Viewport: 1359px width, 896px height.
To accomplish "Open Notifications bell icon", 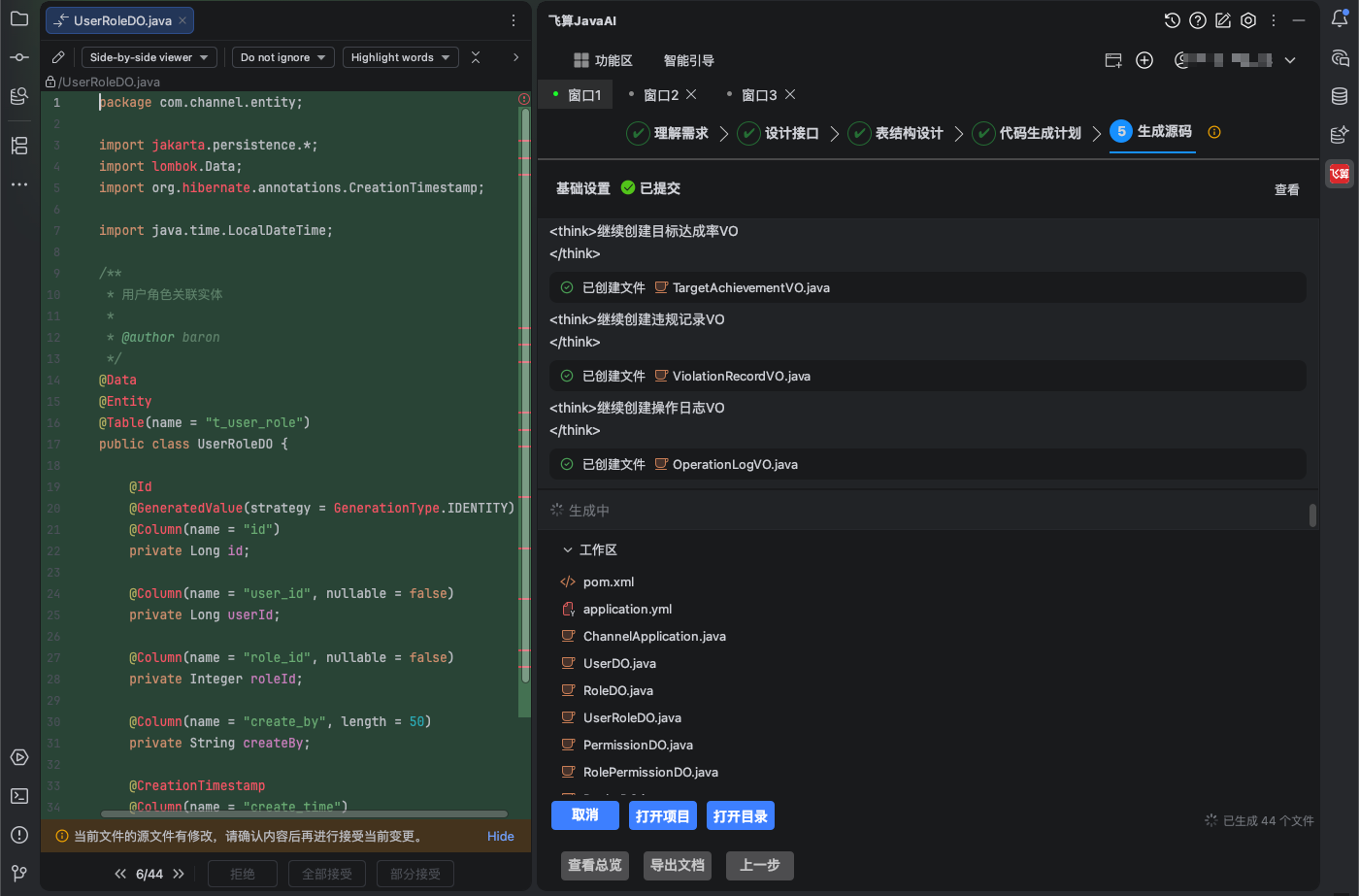I will coord(1340,19).
